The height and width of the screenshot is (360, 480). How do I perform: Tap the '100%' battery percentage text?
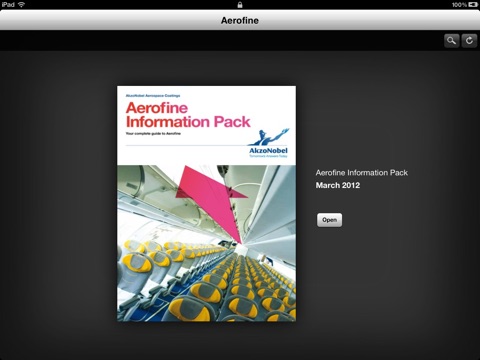point(459,5)
